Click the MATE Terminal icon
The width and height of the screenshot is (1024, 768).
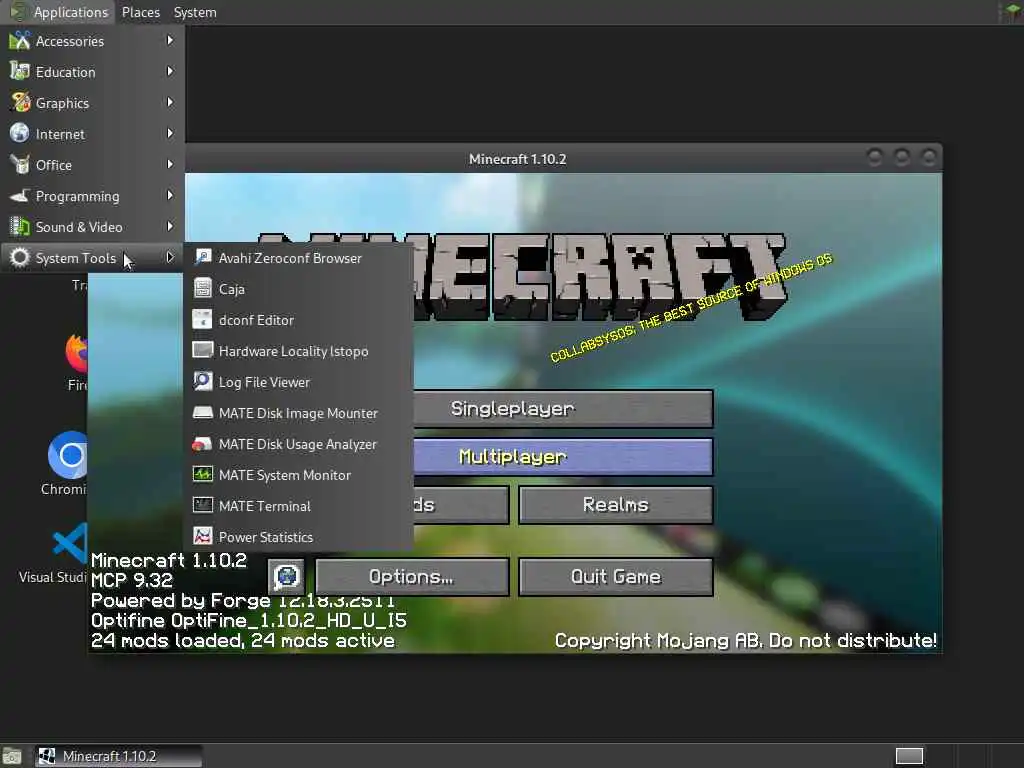(x=202, y=505)
